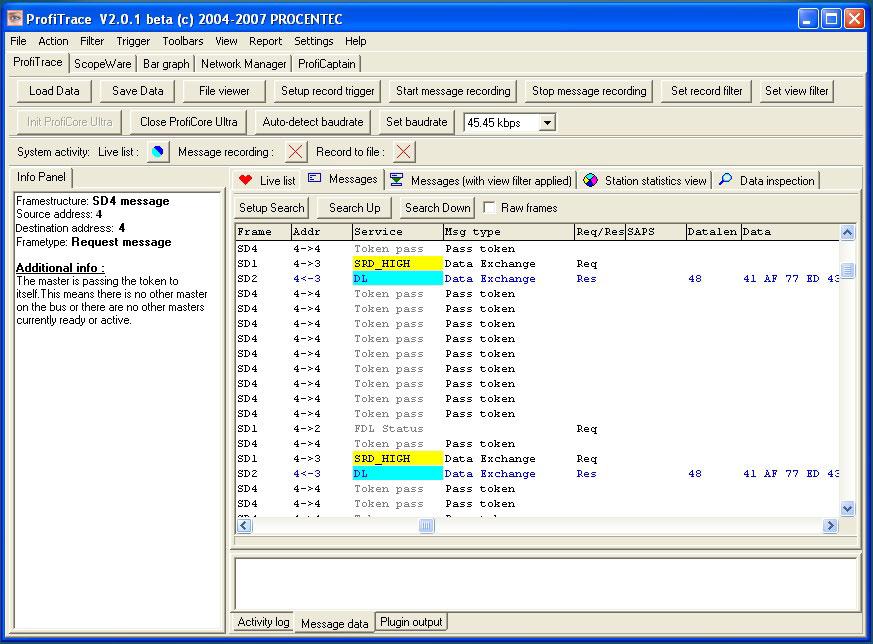The width and height of the screenshot is (873, 644).
Task: Select the Message data tab
Action: [335, 623]
